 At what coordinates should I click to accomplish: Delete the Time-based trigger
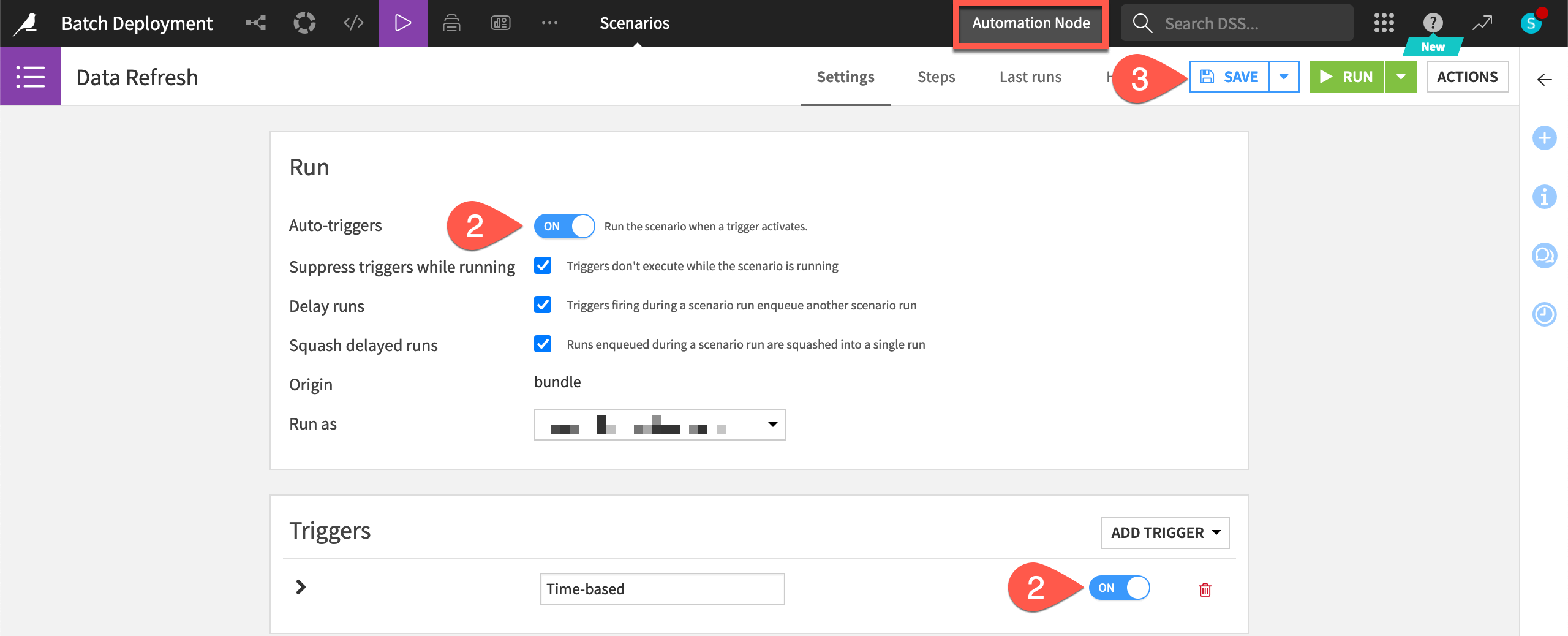pos(1205,589)
